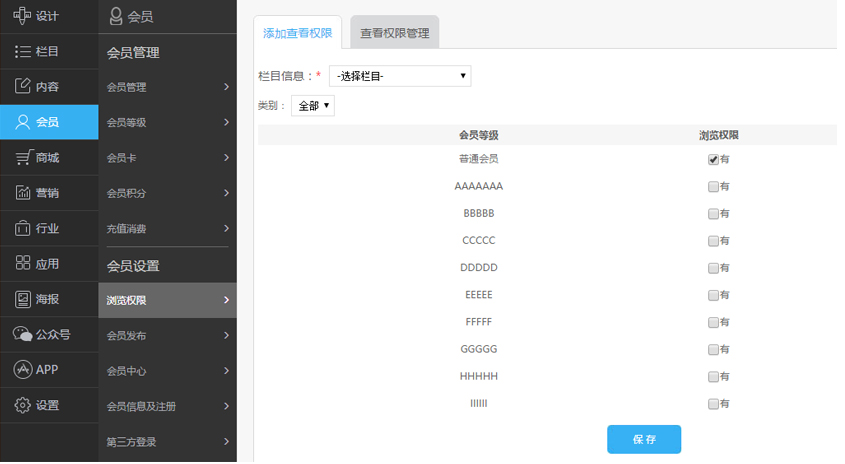This screenshot has height=464, width=845.
Task: Tick the permission checkbox for GGGGG
Action: pos(713,350)
